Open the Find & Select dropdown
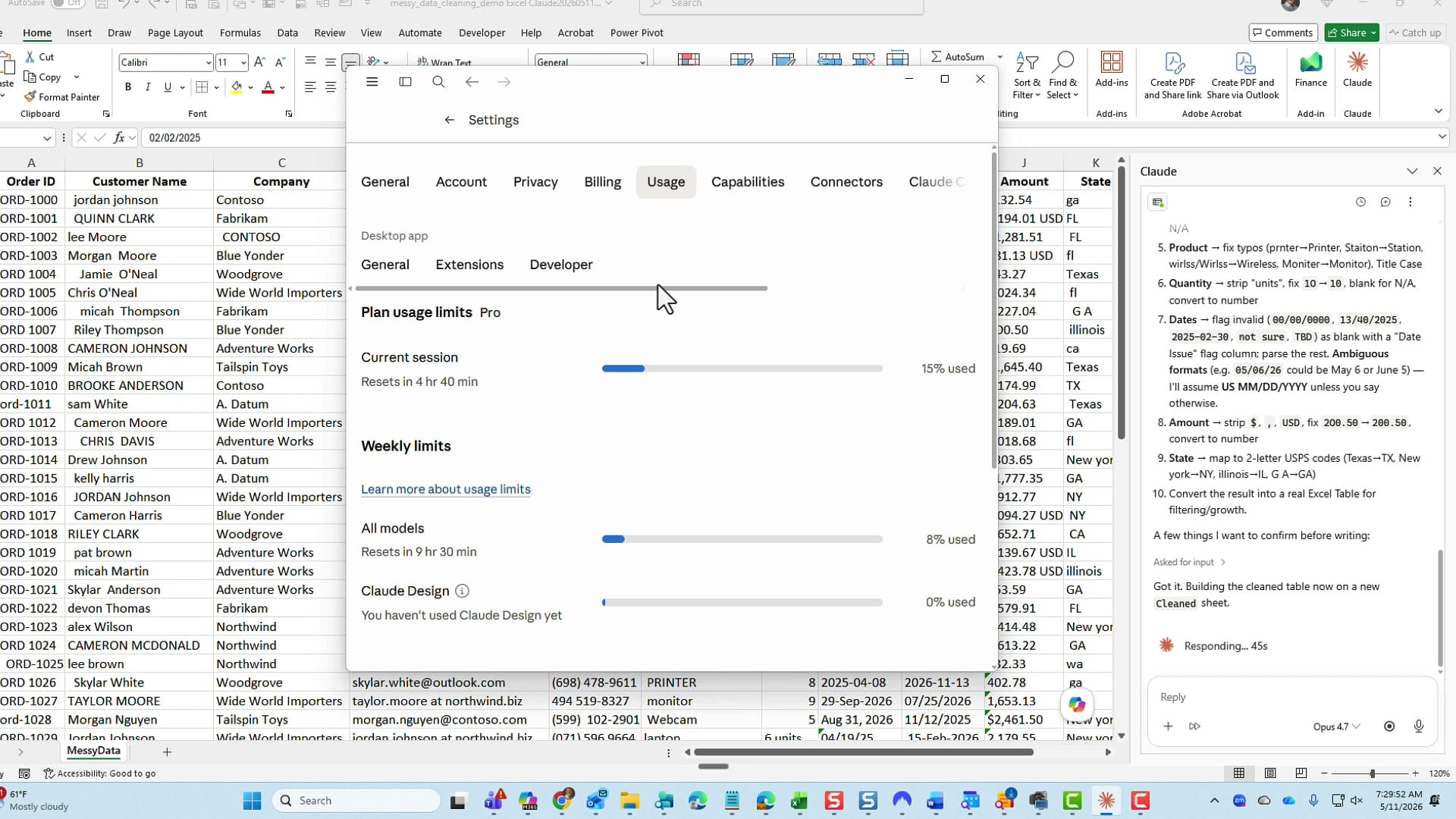The image size is (1456, 819). pos(1063,76)
